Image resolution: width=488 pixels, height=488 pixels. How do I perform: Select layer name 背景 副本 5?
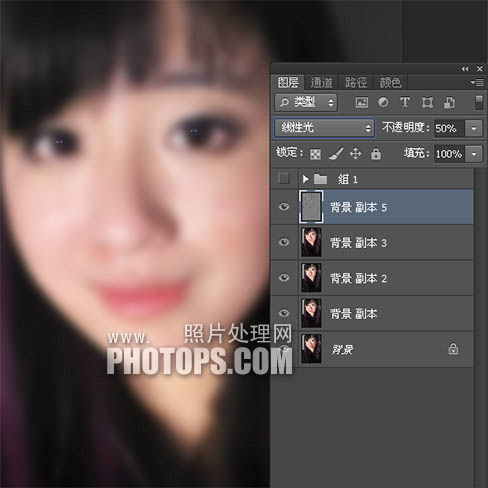pyautogui.click(x=358, y=207)
